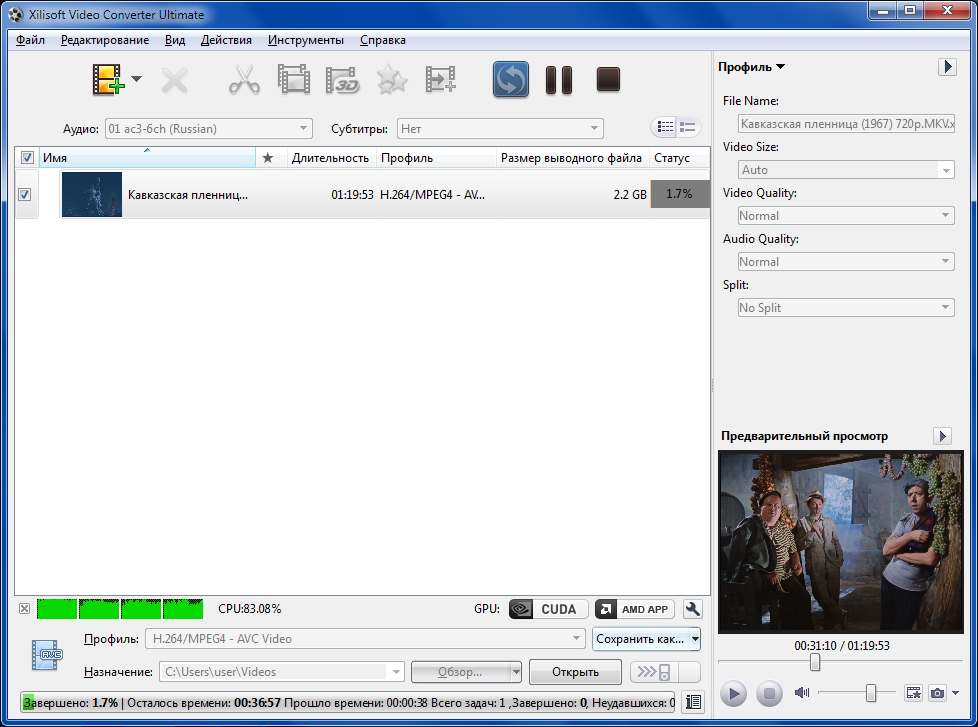This screenshot has width=978, height=727.
Task: Open the Split dropdown
Action: (x=846, y=307)
